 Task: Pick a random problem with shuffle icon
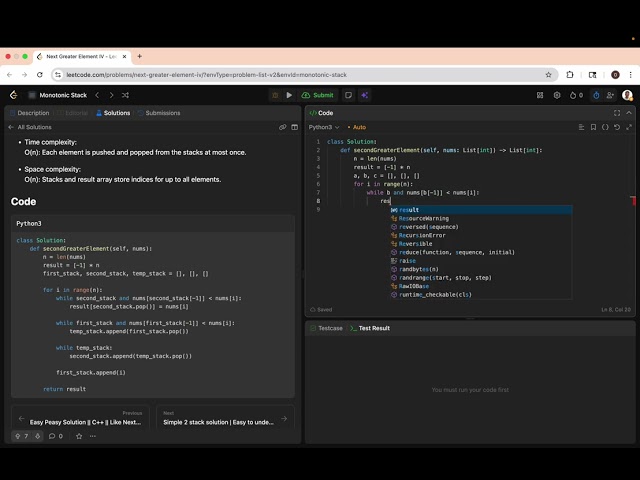point(125,95)
